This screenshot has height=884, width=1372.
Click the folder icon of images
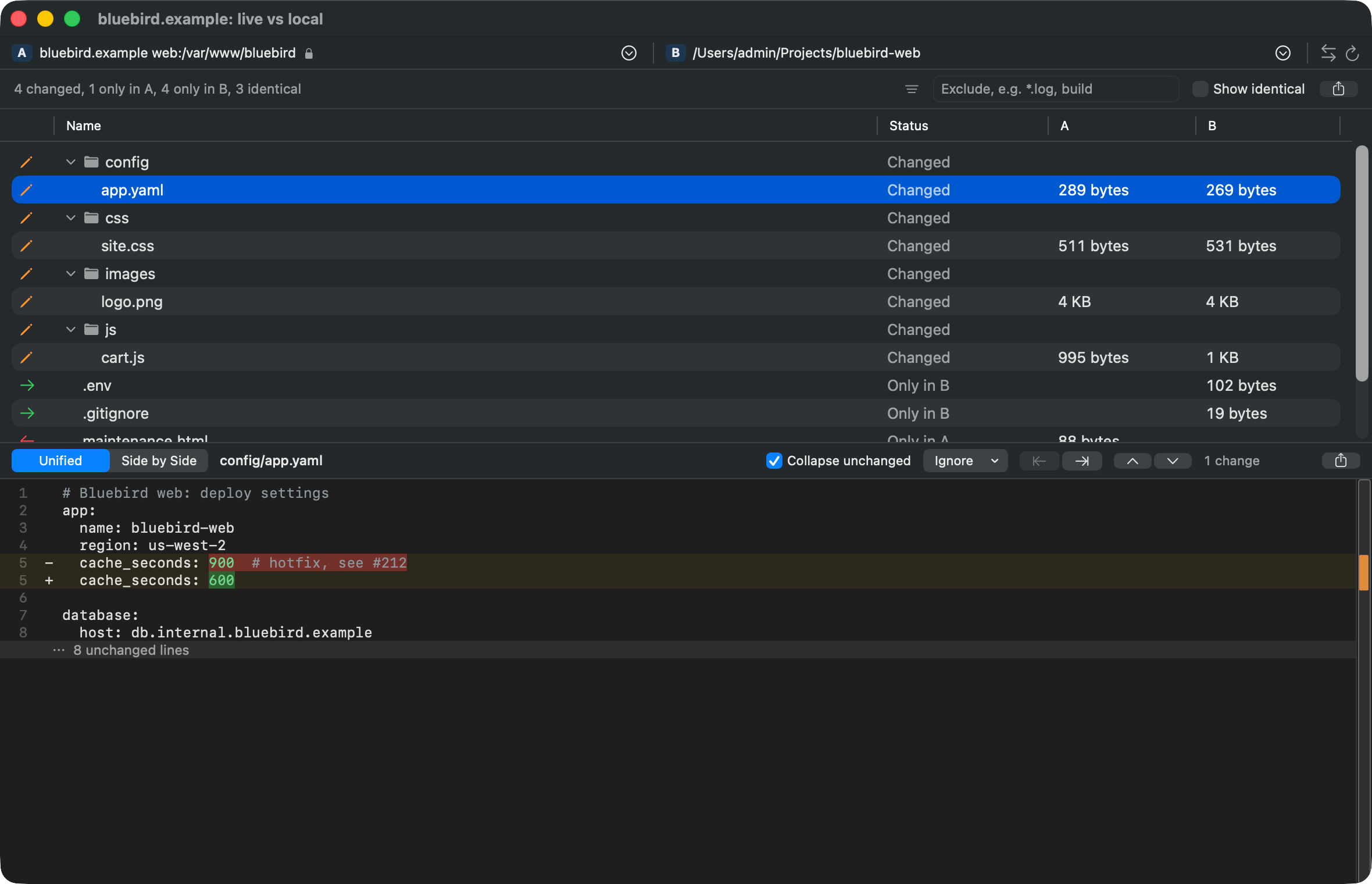(x=91, y=273)
